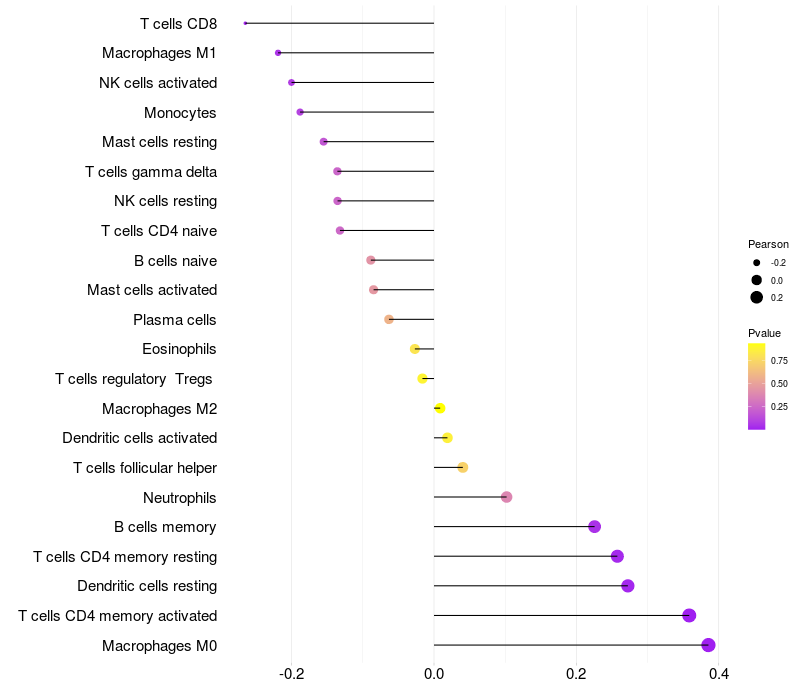
Task: Click the yellow Macrophages M2 dot
Action: point(440,408)
